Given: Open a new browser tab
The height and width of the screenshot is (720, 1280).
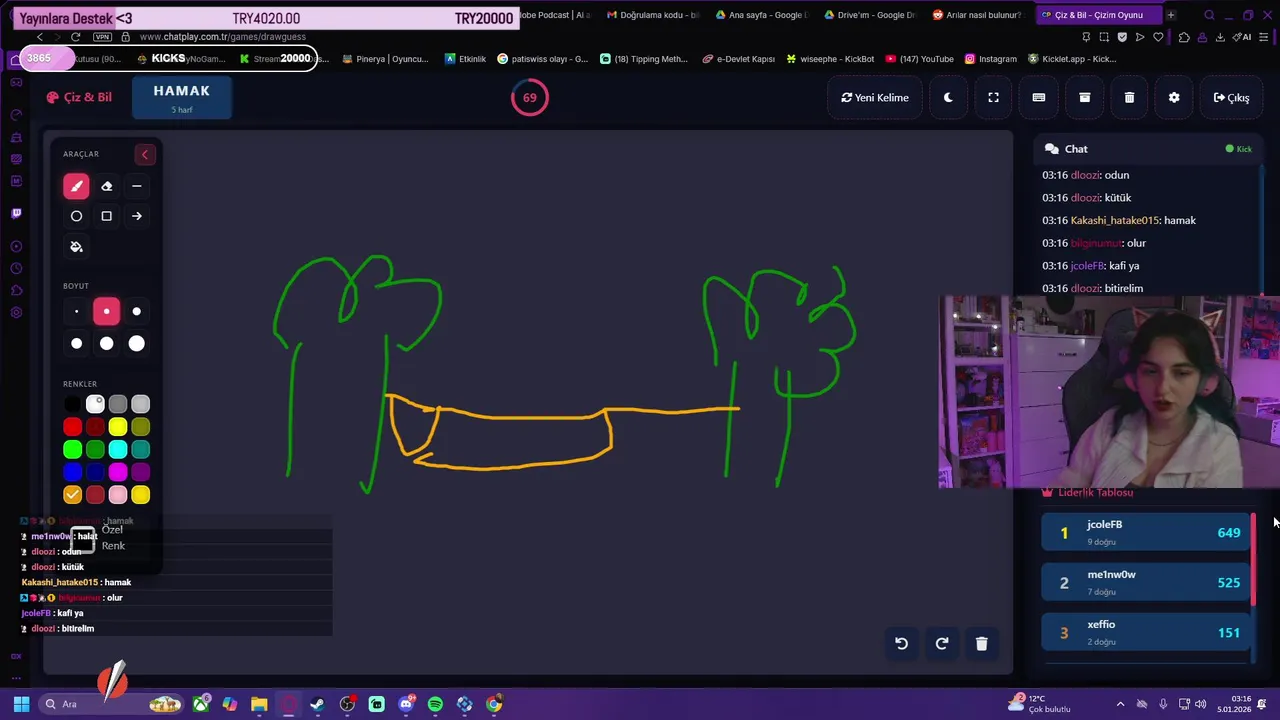Looking at the screenshot, I should [1171, 15].
